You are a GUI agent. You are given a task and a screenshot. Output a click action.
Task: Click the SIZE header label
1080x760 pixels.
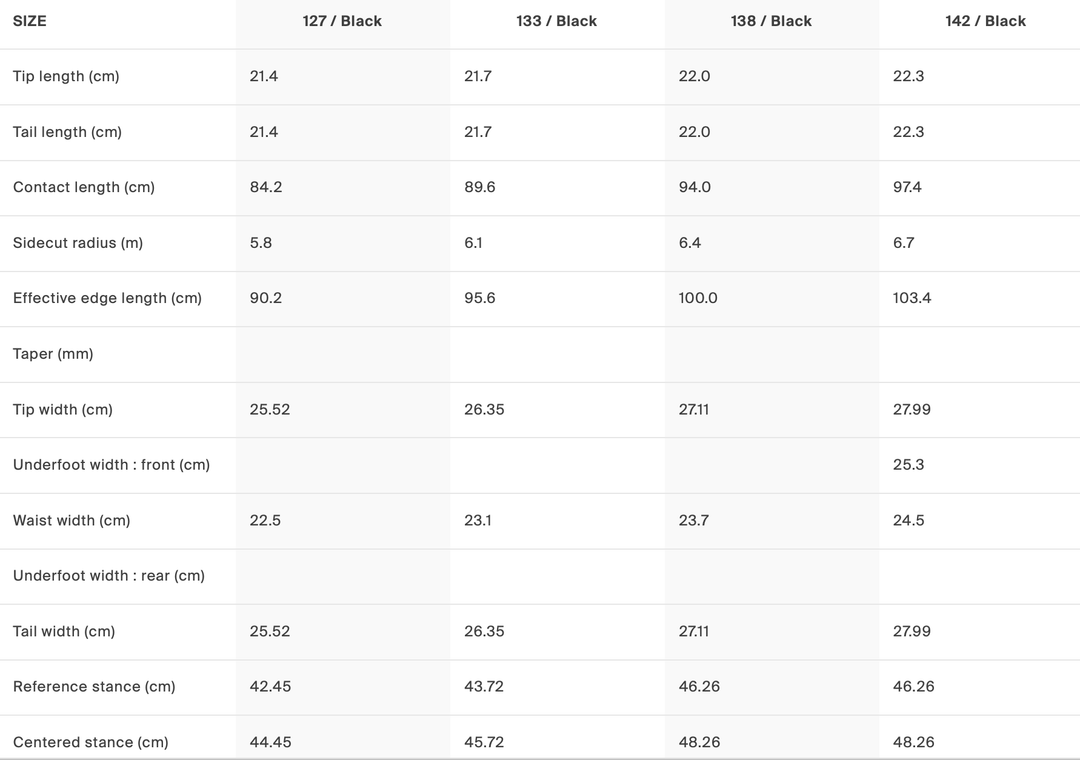pyautogui.click(x=30, y=21)
